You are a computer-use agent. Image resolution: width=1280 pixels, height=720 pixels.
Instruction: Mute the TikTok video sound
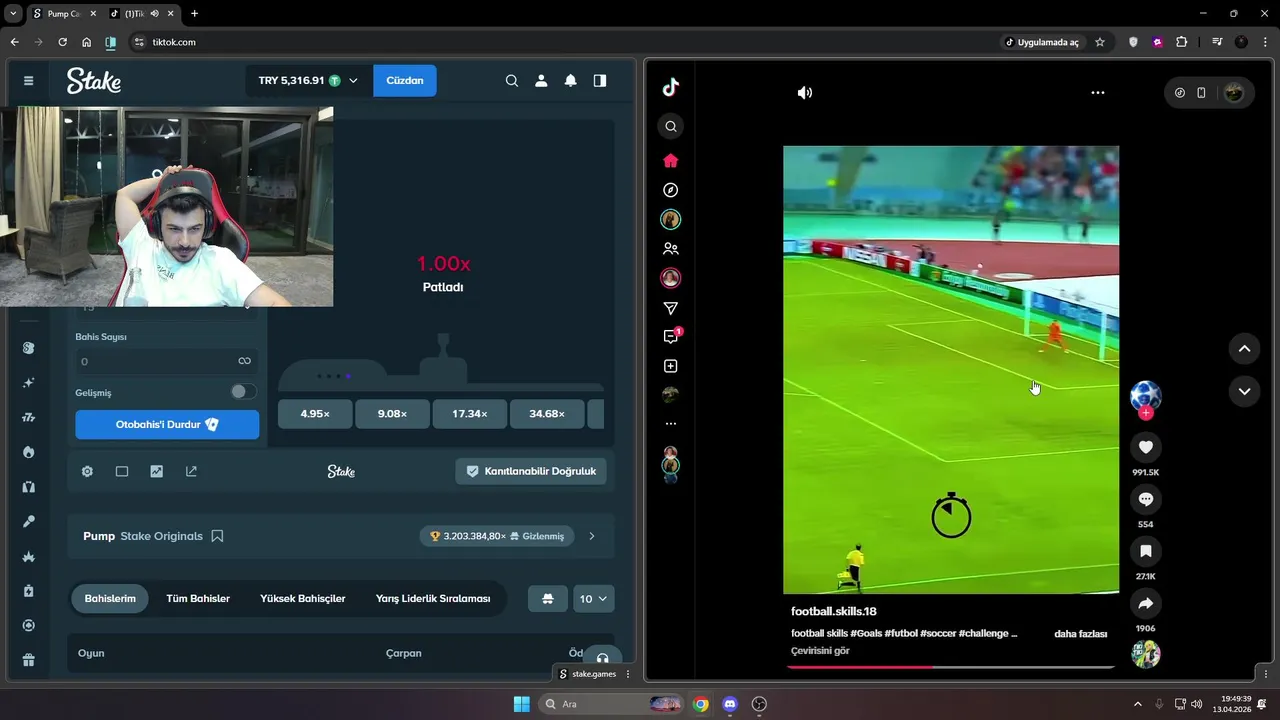[x=805, y=92]
